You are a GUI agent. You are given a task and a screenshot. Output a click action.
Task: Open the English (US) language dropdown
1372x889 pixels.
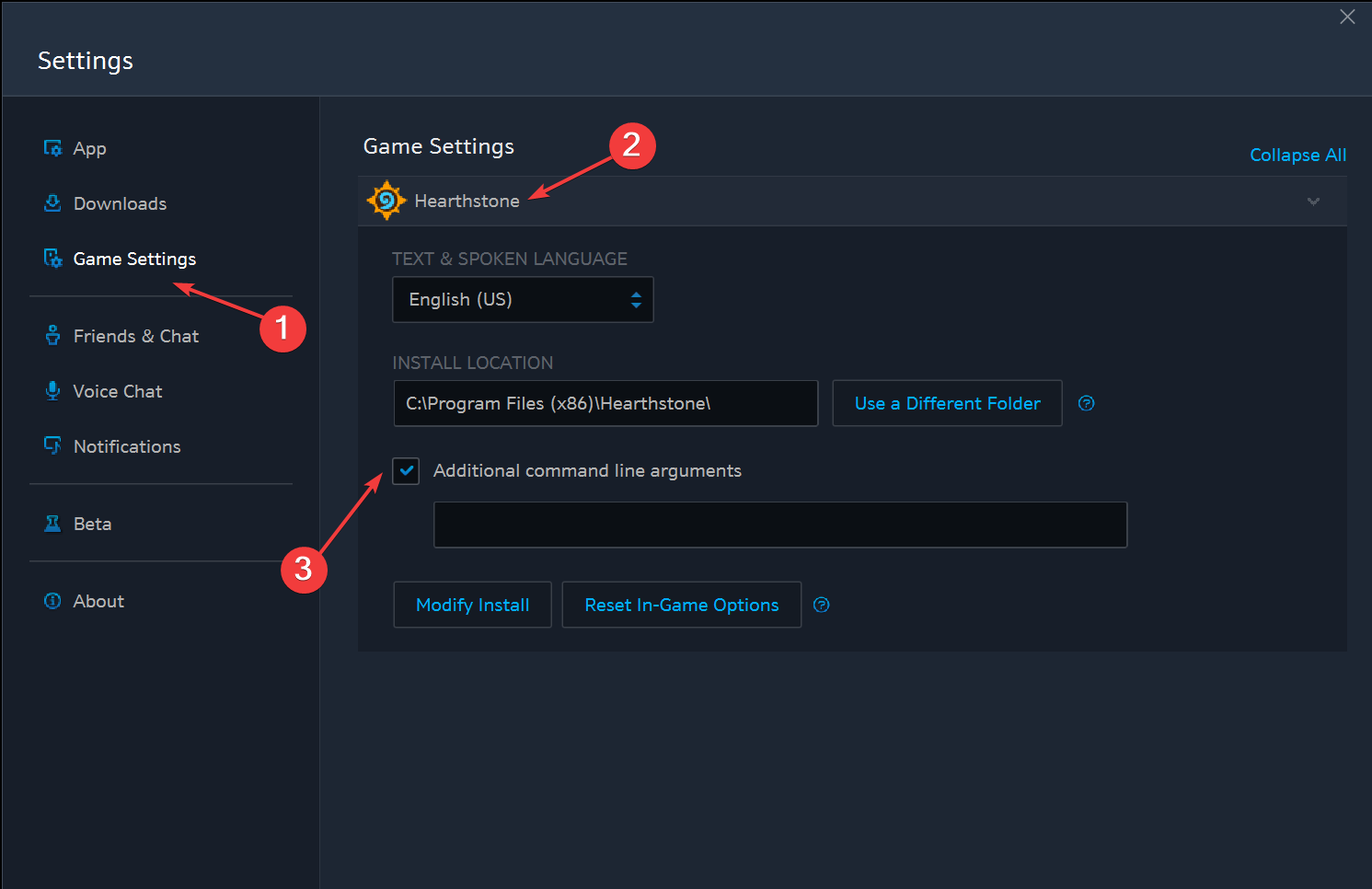tap(523, 300)
